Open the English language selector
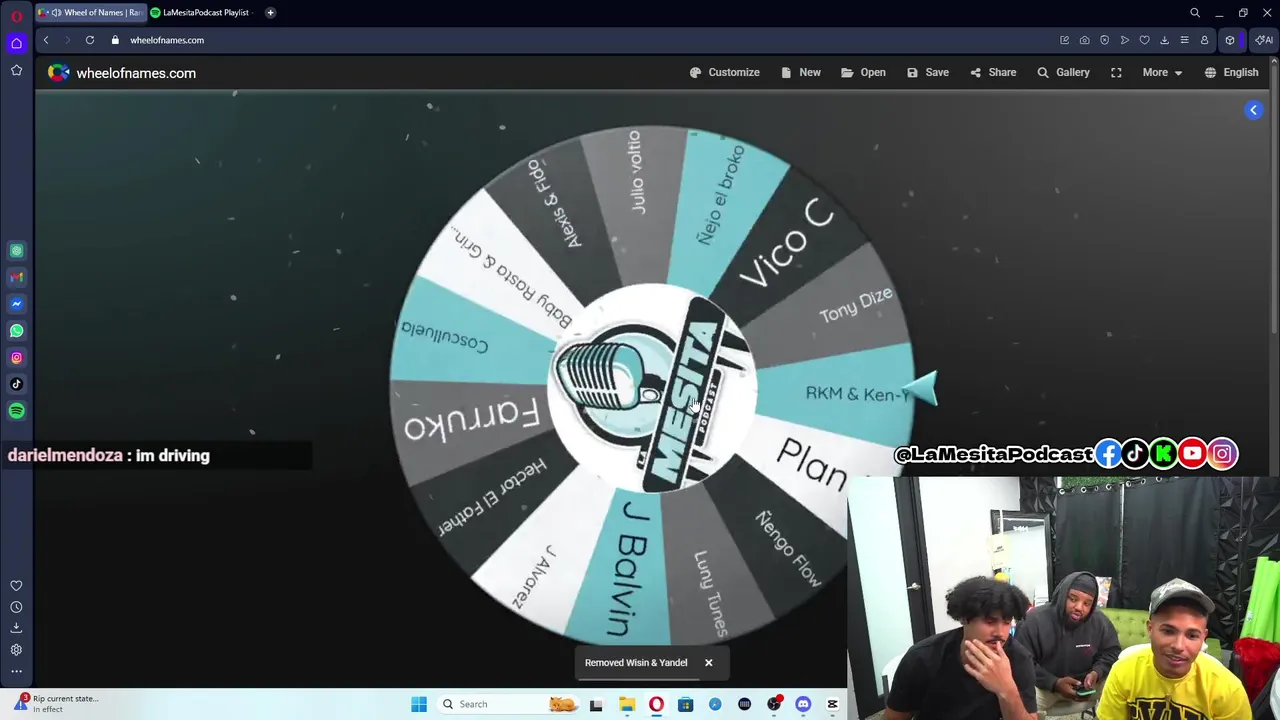The image size is (1280, 720). 1231,72
